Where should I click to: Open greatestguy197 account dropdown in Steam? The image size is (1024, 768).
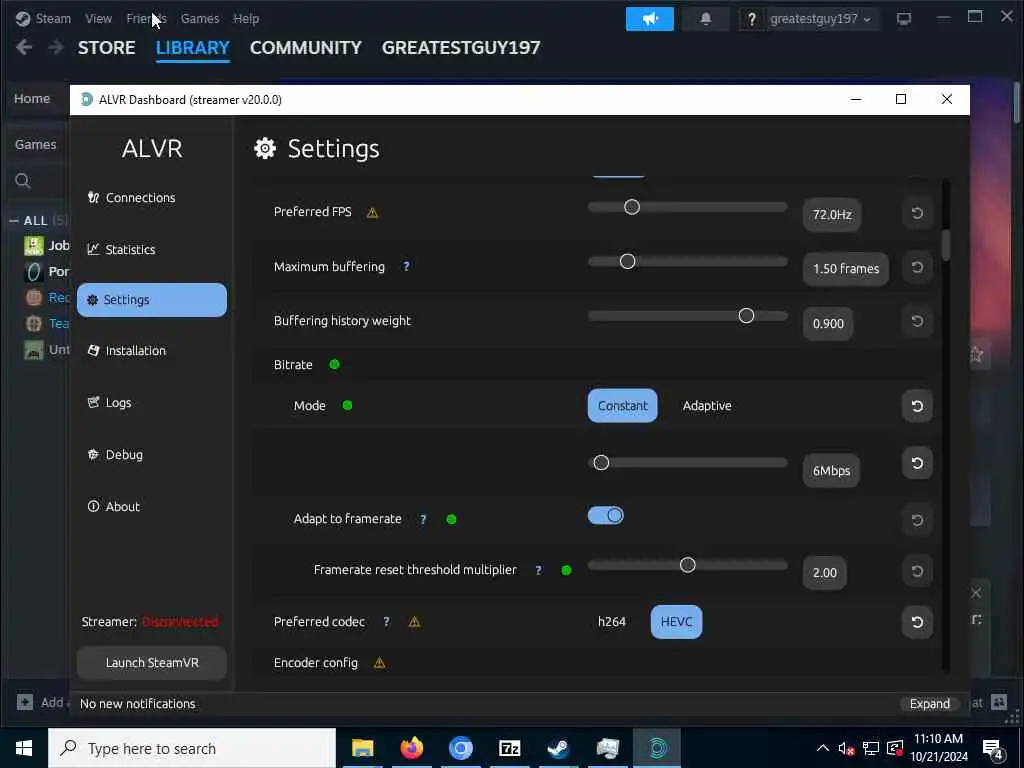click(x=820, y=19)
